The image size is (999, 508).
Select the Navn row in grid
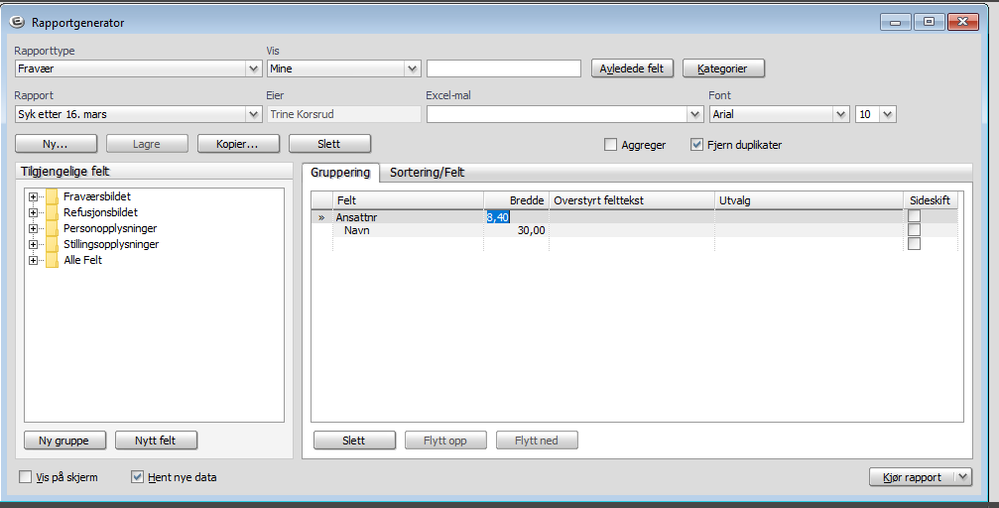click(634, 231)
